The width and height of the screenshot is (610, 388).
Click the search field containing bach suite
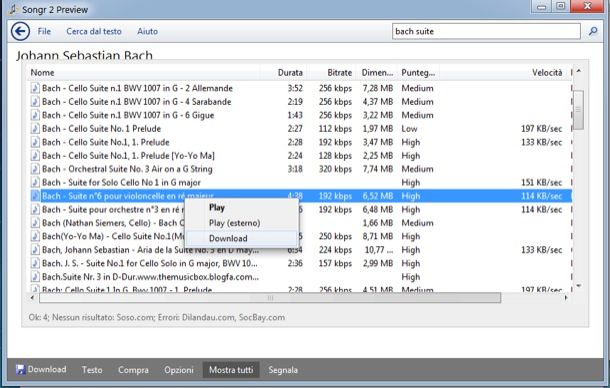point(486,31)
